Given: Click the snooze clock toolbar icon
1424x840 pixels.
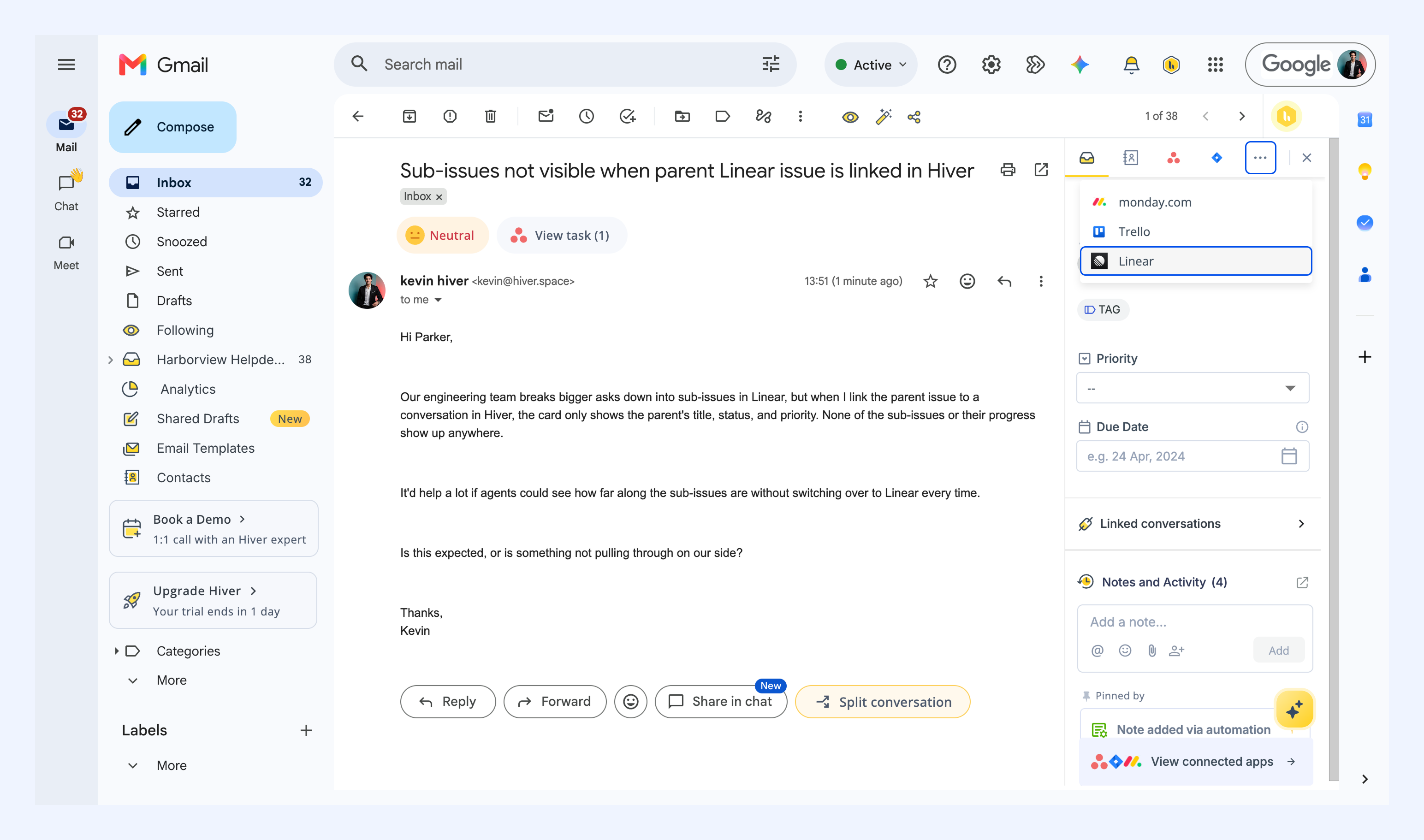Looking at the screenshot, I should point(586,117).
